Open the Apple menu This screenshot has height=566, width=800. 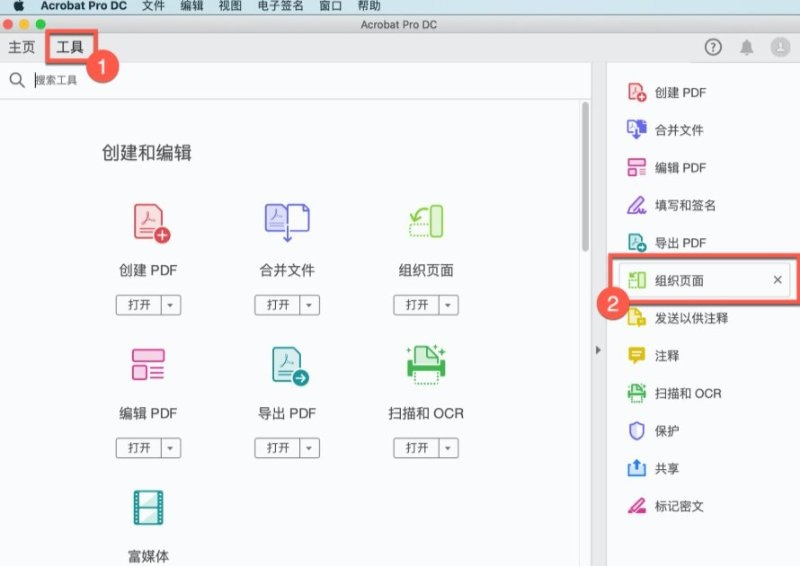point(19,6)
